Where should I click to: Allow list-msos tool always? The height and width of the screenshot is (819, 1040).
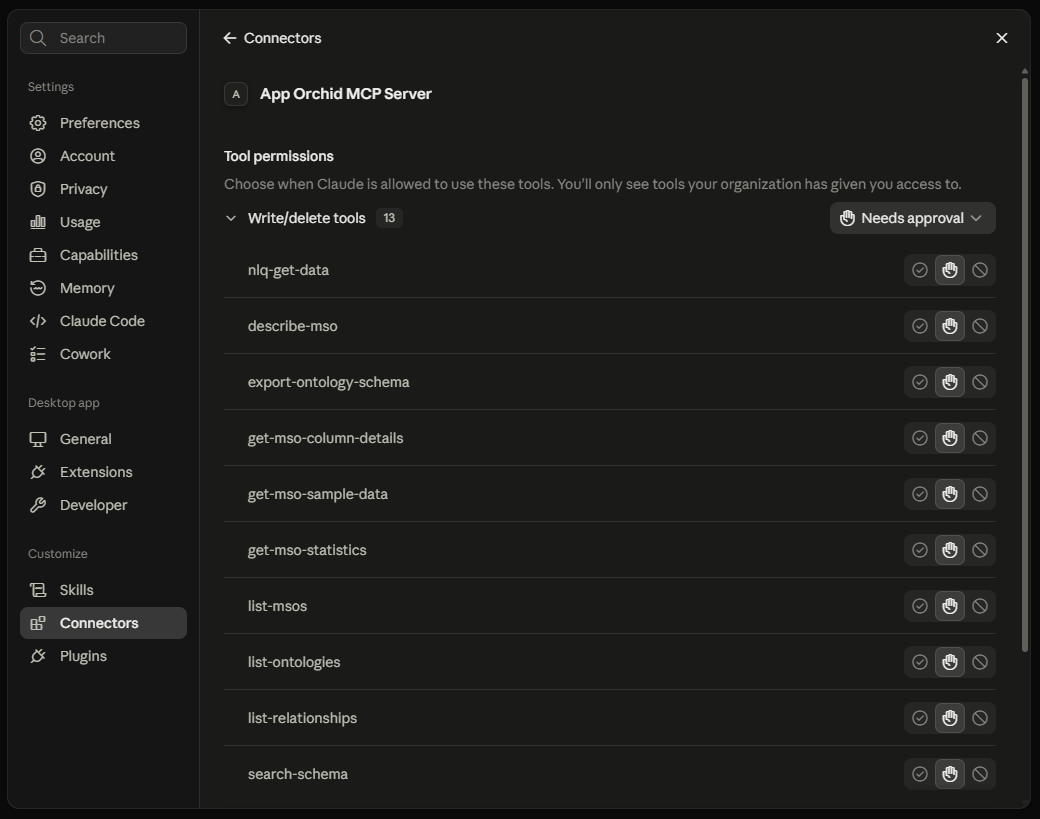(919, 606)
